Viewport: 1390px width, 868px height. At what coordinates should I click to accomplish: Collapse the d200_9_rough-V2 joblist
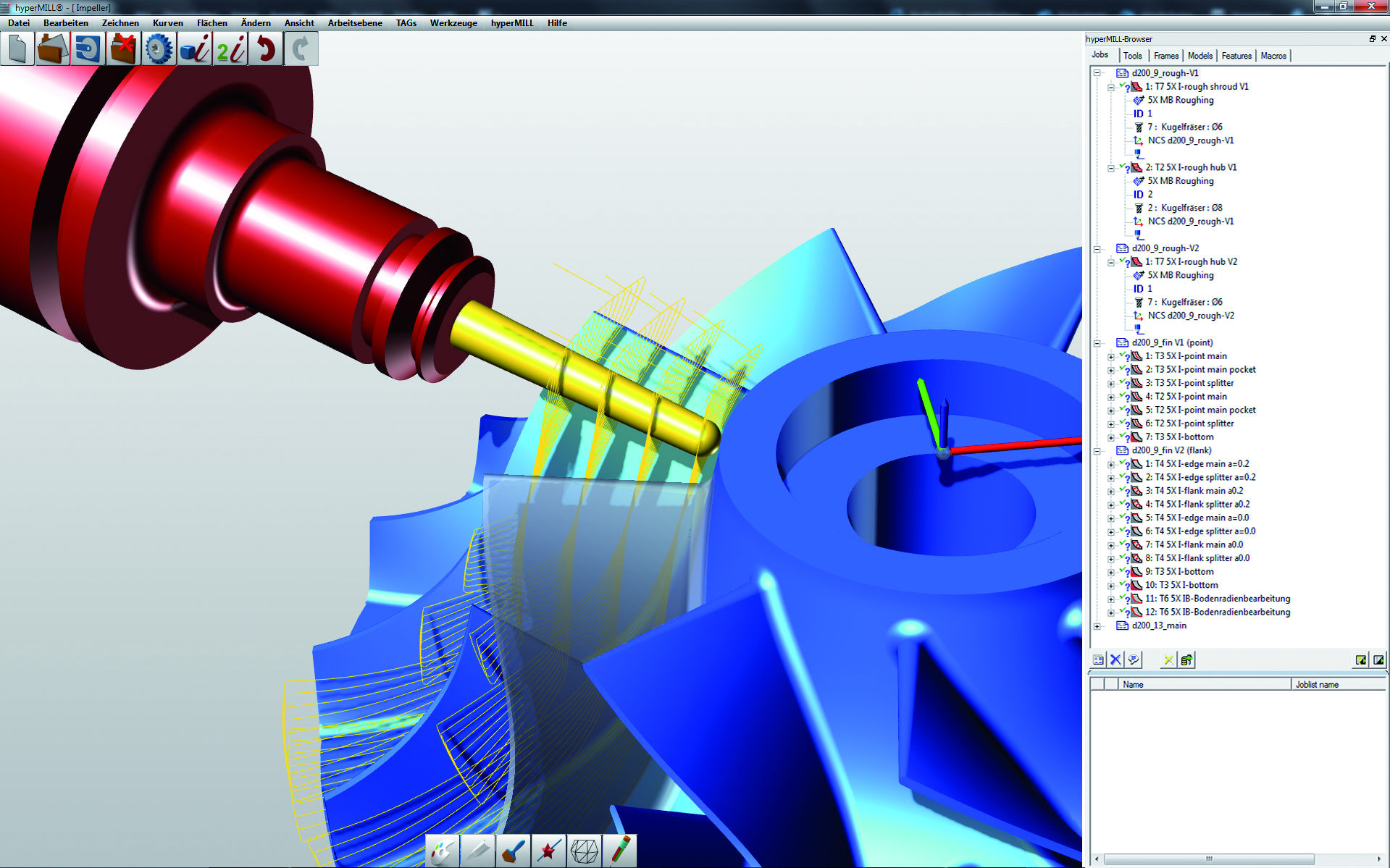click(1097, 248)
